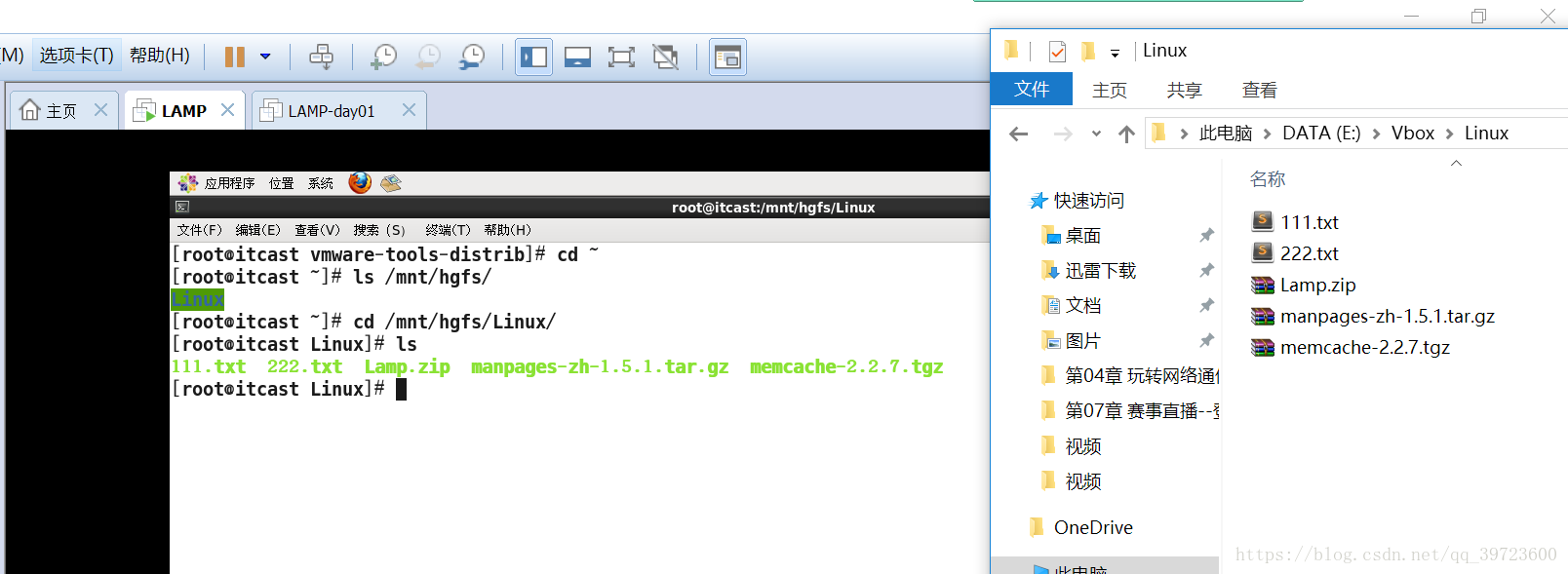Click 此电脑 in the address breadcrumb
The height and width of the screenshot is (574, 1568).
[1226, 133]
